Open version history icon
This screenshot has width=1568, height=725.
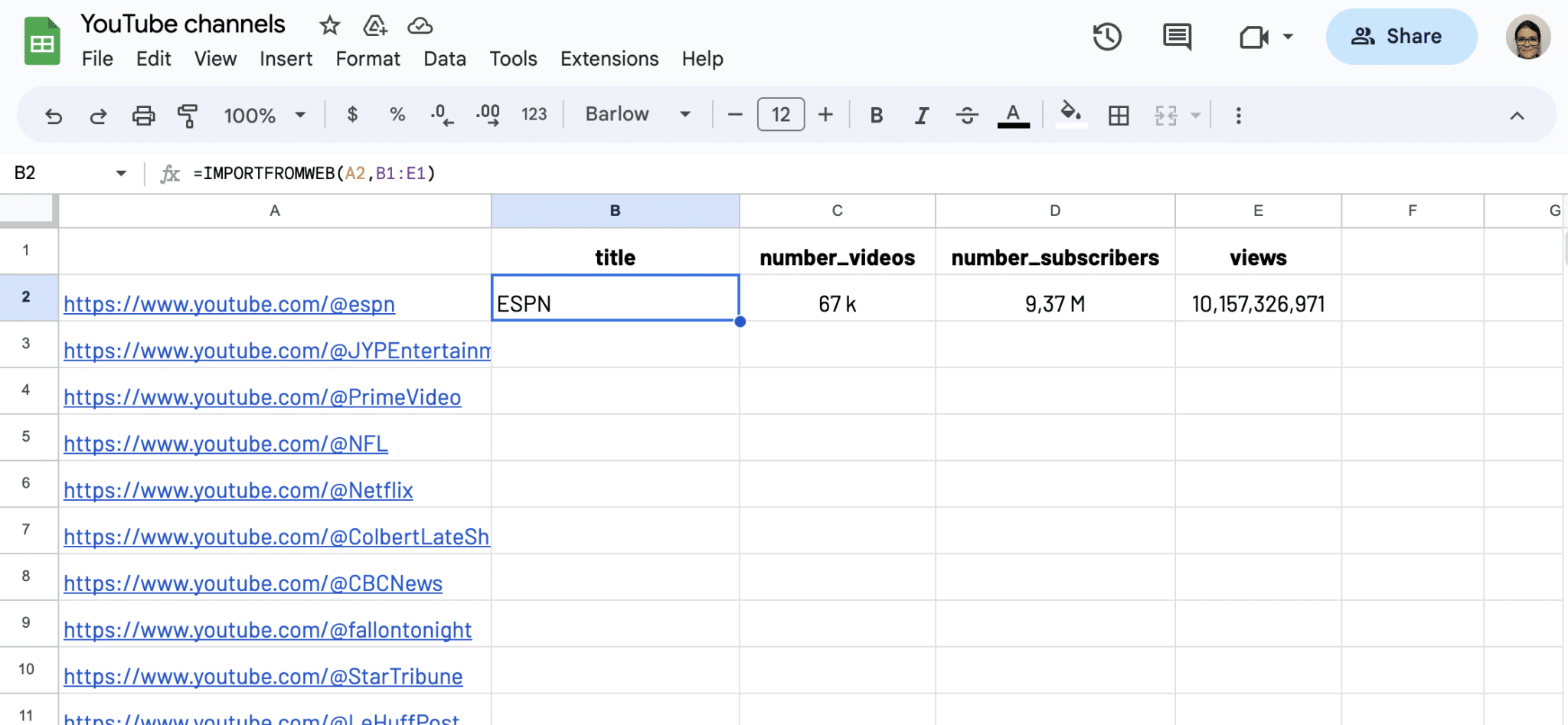[1106, 36]
